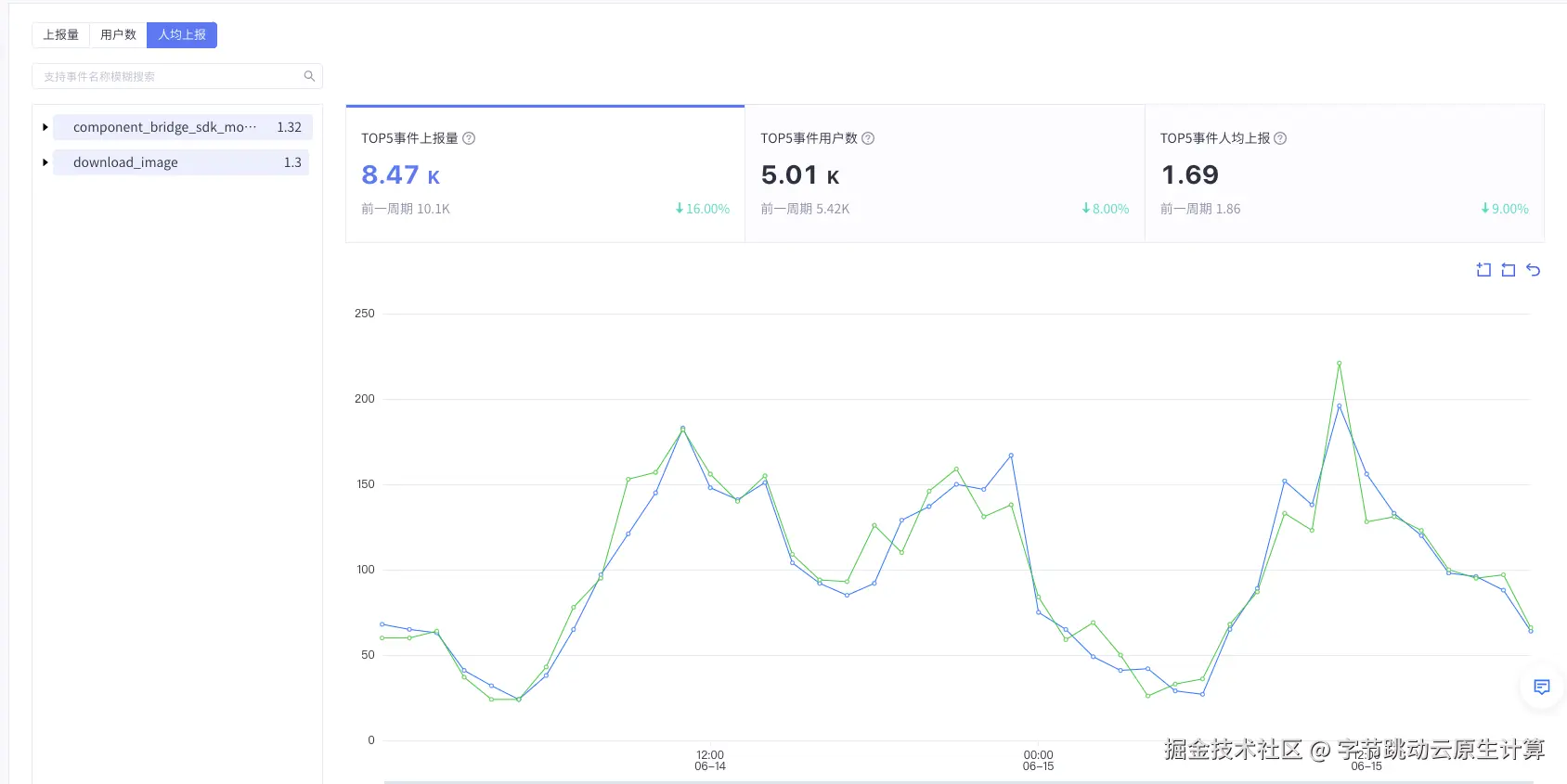Focus the event name fuzzy search field

[x=167, y=76]
